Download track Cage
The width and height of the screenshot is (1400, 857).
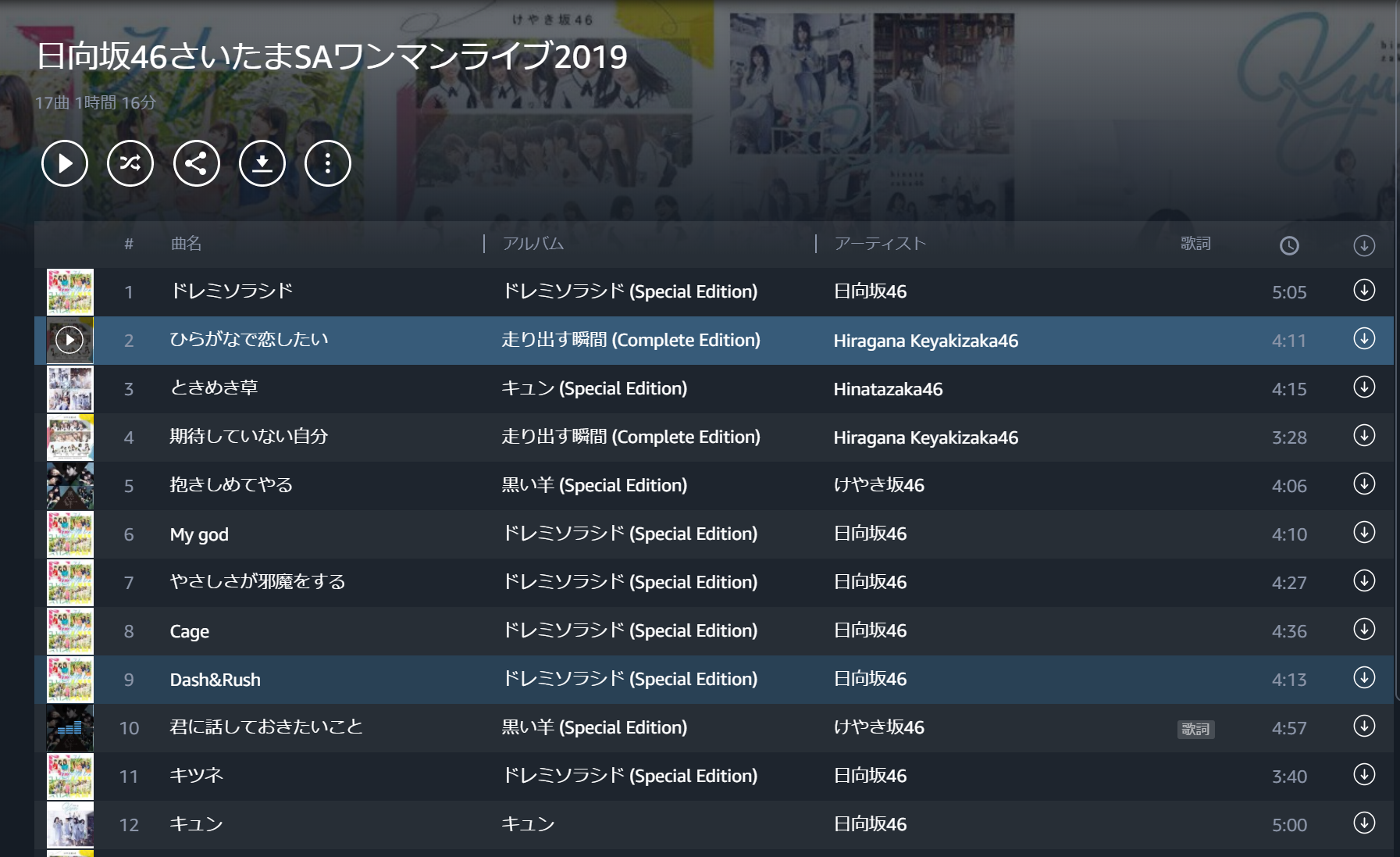1364,629
